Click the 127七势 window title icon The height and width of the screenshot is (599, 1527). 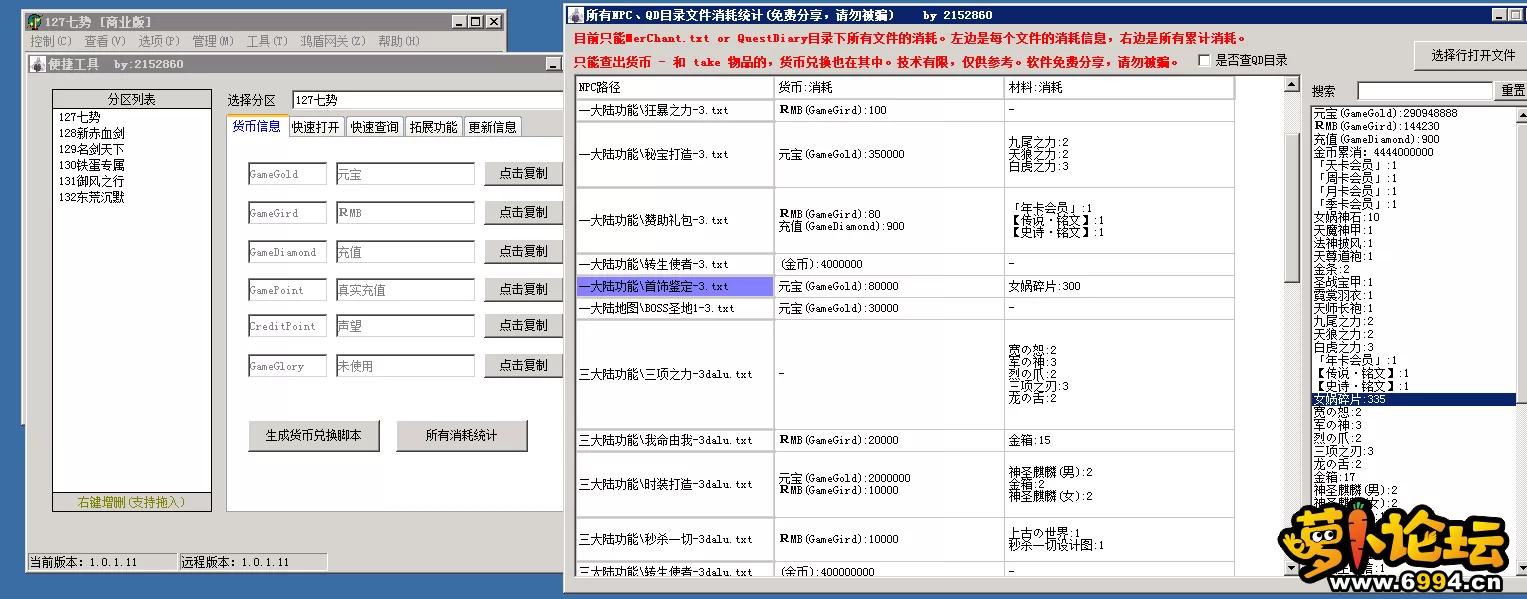click(x=35, y=21)
